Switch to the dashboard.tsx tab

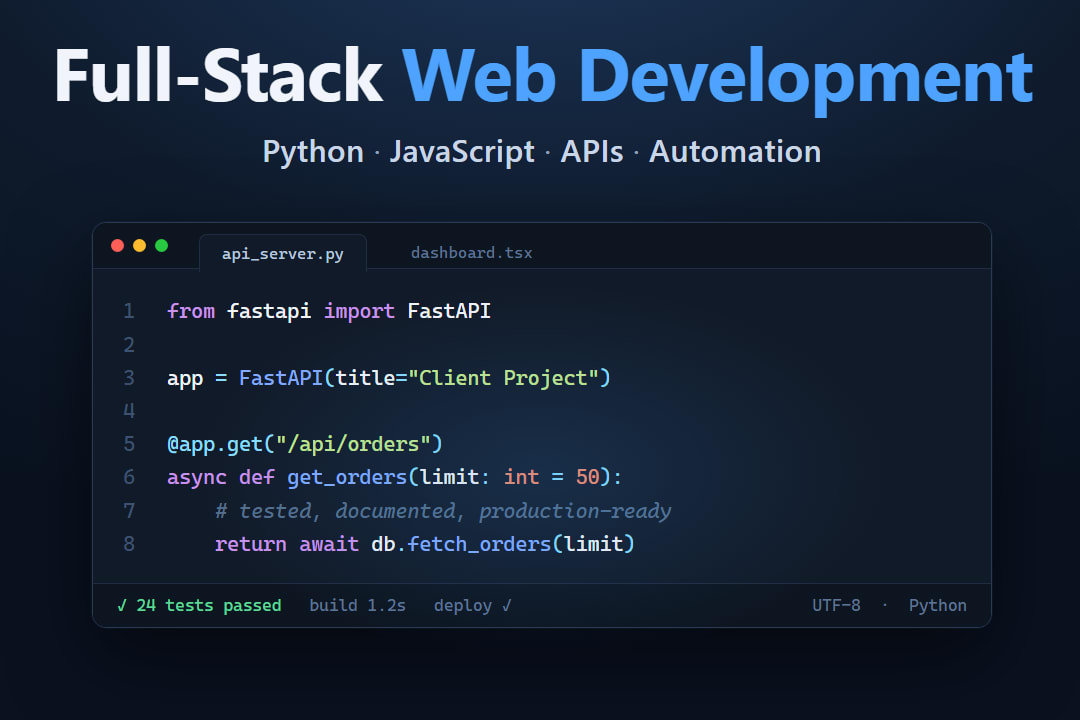click(x=471, y=253)
